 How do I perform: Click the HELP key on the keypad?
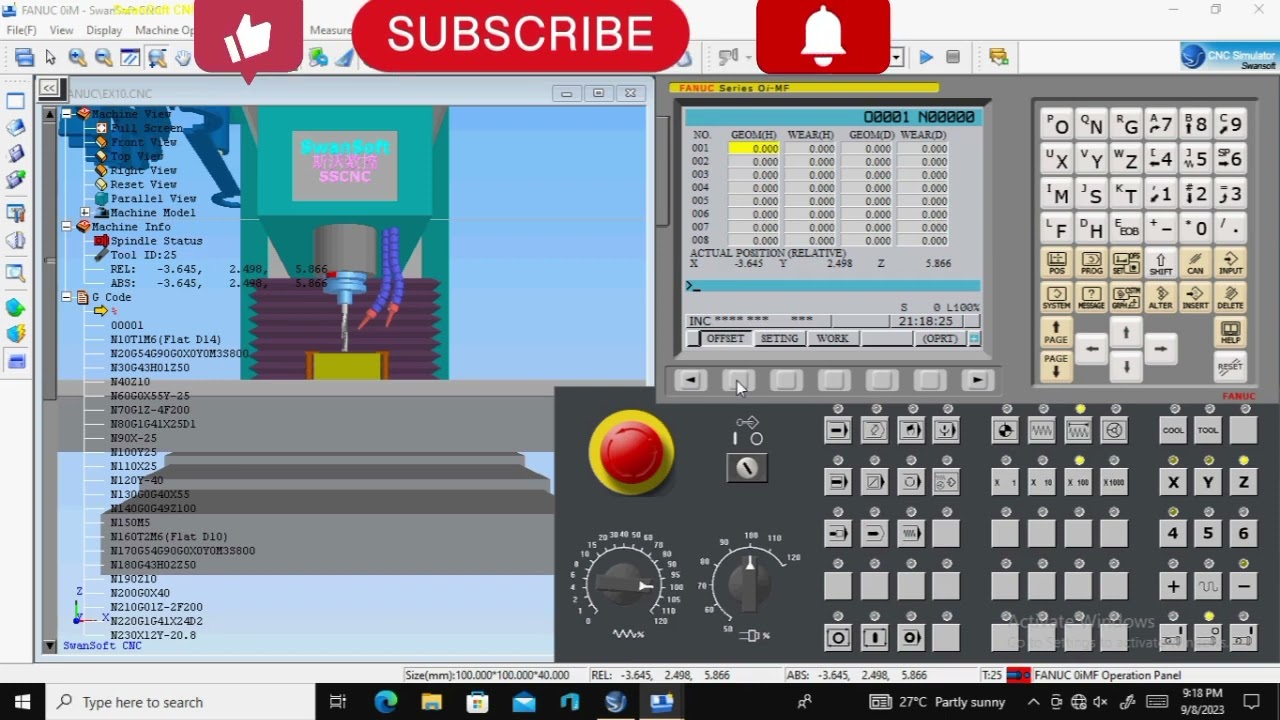coord(1230,332)
